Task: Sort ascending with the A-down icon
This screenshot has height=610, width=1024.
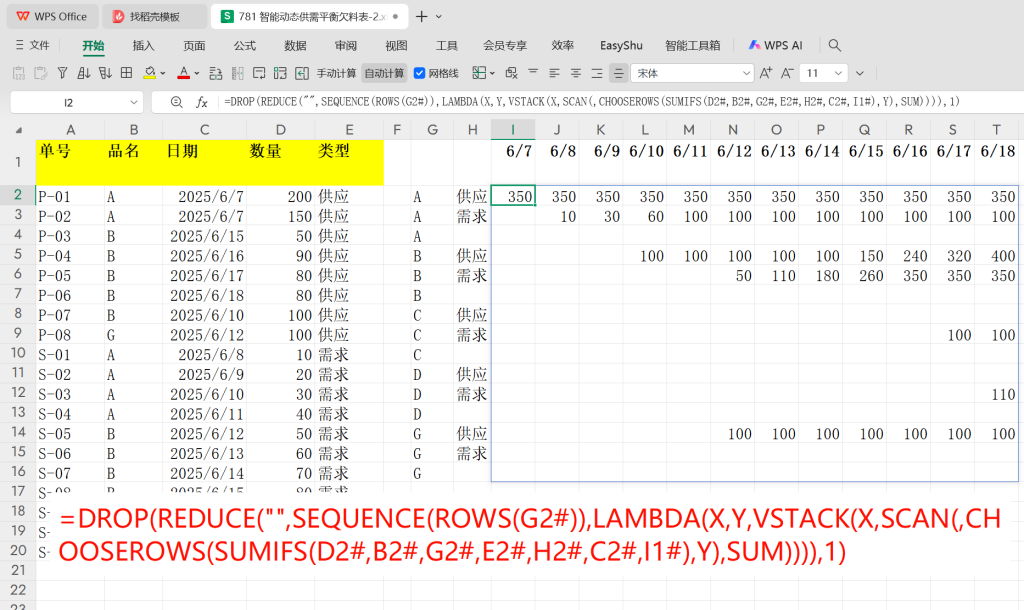Action: tap(84, 73)
